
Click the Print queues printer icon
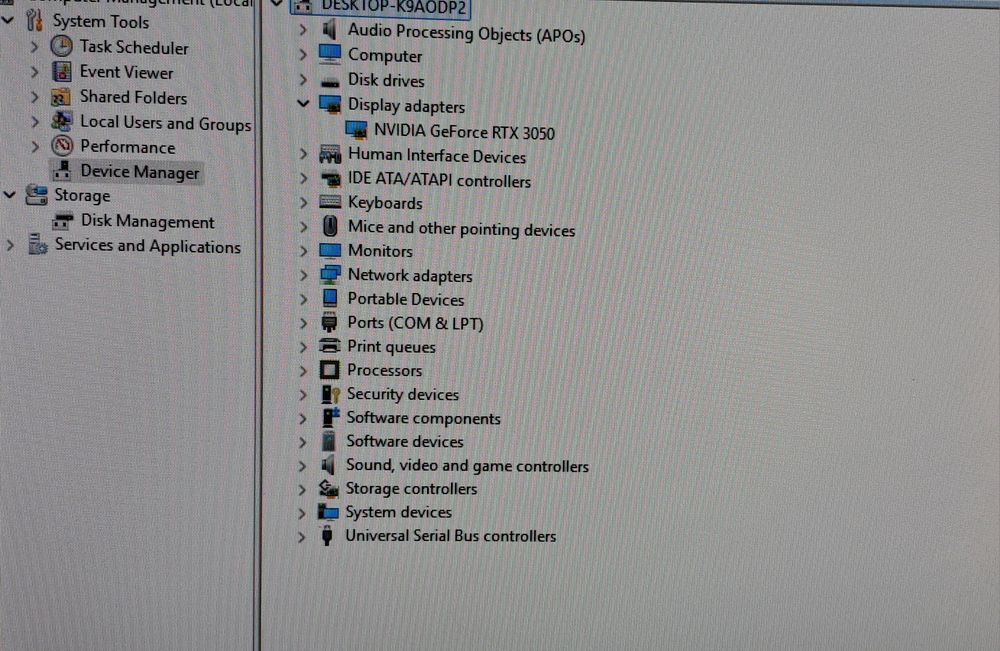click(x=329, y=346)
